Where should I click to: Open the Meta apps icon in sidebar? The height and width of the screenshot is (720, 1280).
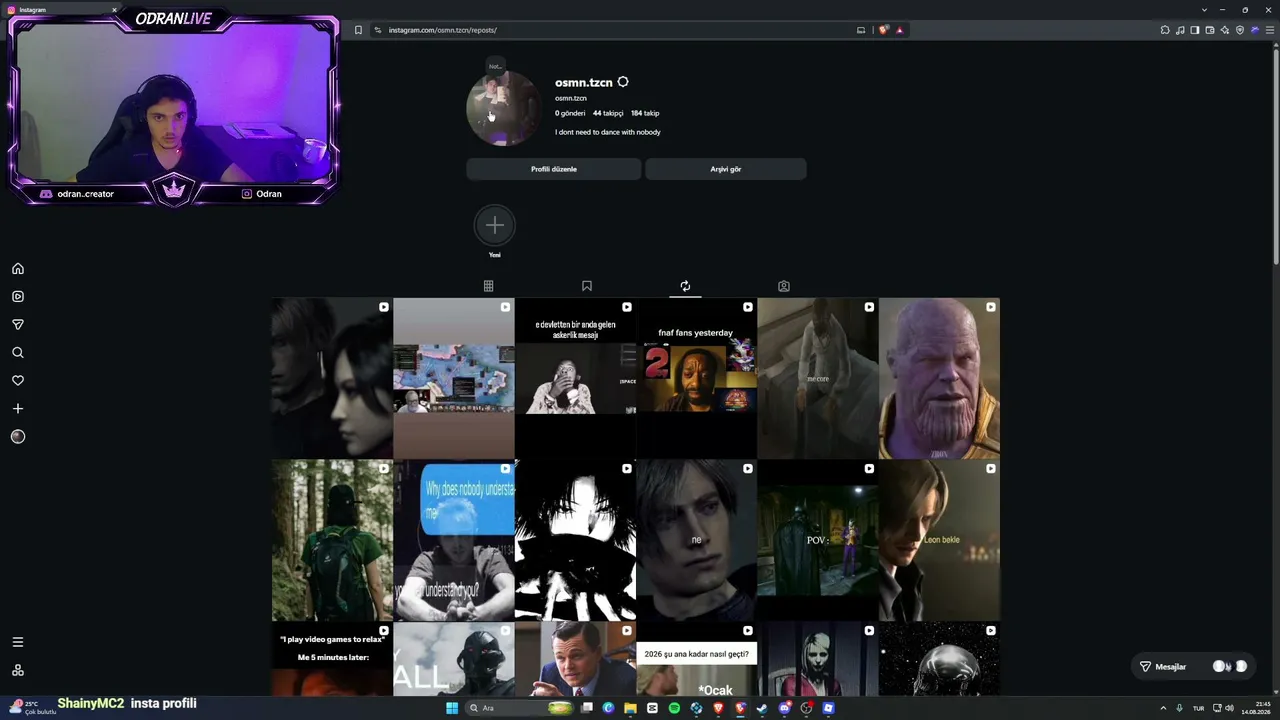tap(18, 670)
